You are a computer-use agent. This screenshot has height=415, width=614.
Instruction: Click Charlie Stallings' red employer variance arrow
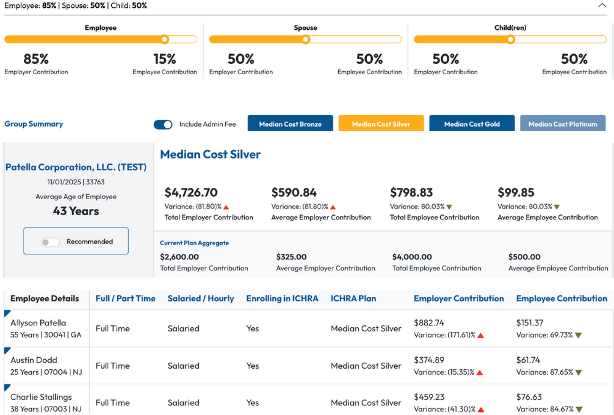point(479,408)
